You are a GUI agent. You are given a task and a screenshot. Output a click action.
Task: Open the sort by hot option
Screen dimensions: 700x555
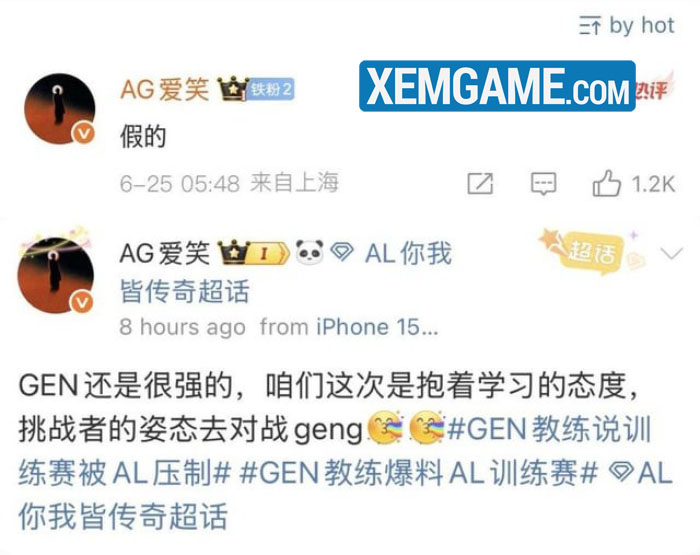point(626,25)
